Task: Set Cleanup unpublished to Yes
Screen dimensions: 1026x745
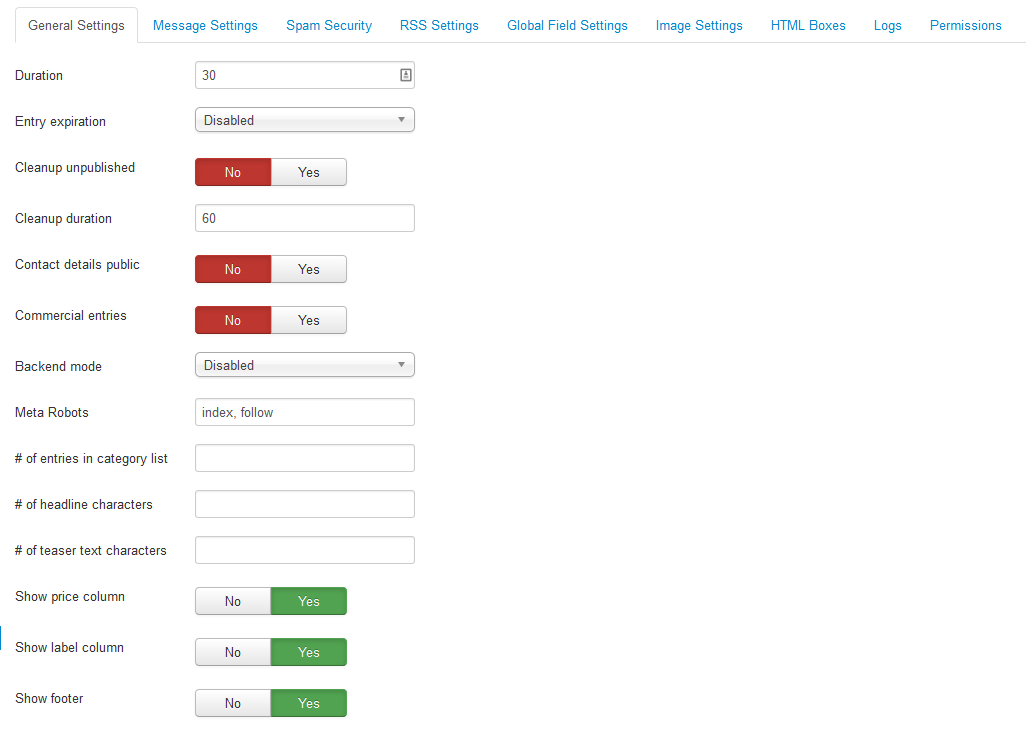Action: pyautogui.click(x=308, y=172)
